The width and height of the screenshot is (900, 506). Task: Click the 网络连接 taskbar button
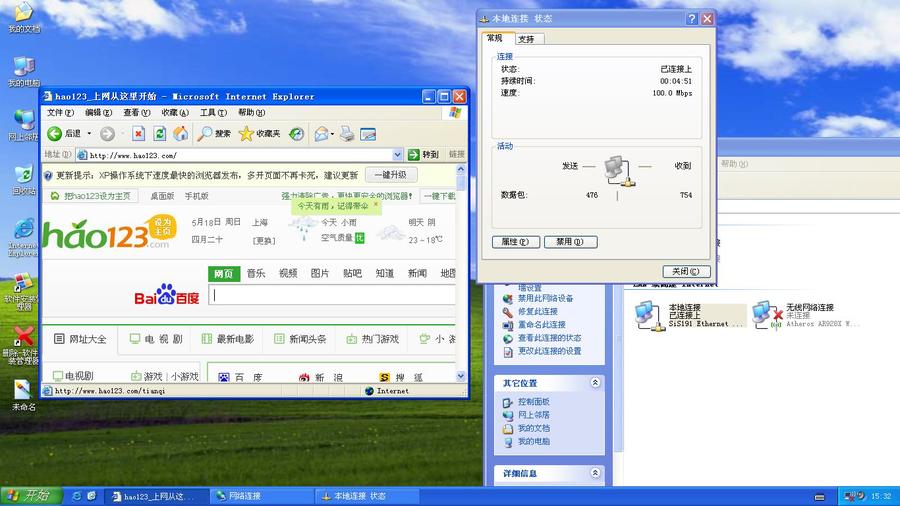point(261,496)
